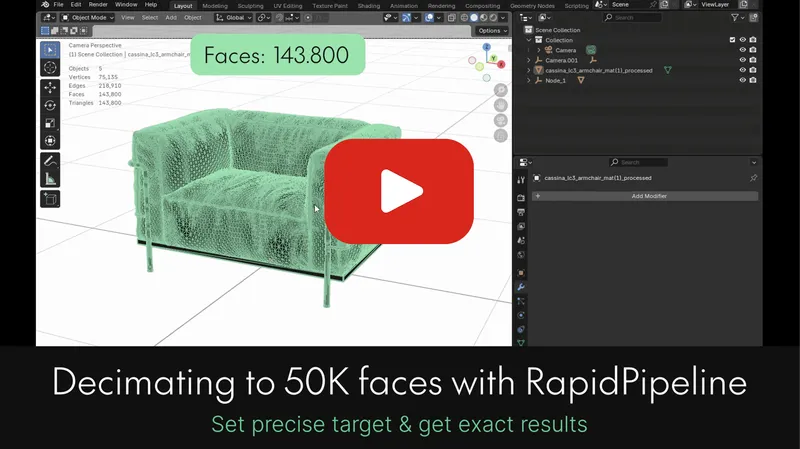Toggle visibility of Node_1 object
The width and height of the screenshot is (800, 449).
click(742, 80)
